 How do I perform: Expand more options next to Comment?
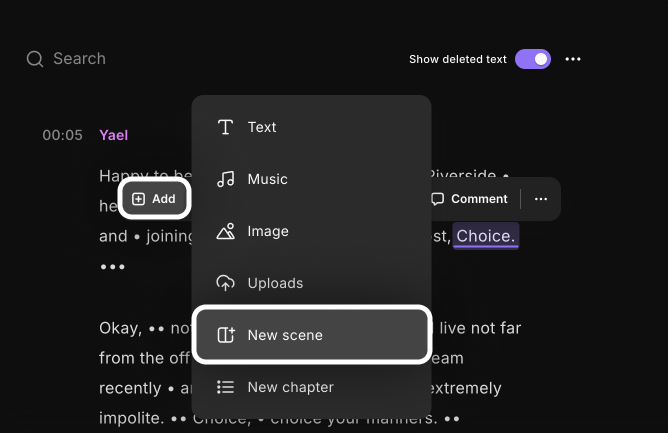541,199
